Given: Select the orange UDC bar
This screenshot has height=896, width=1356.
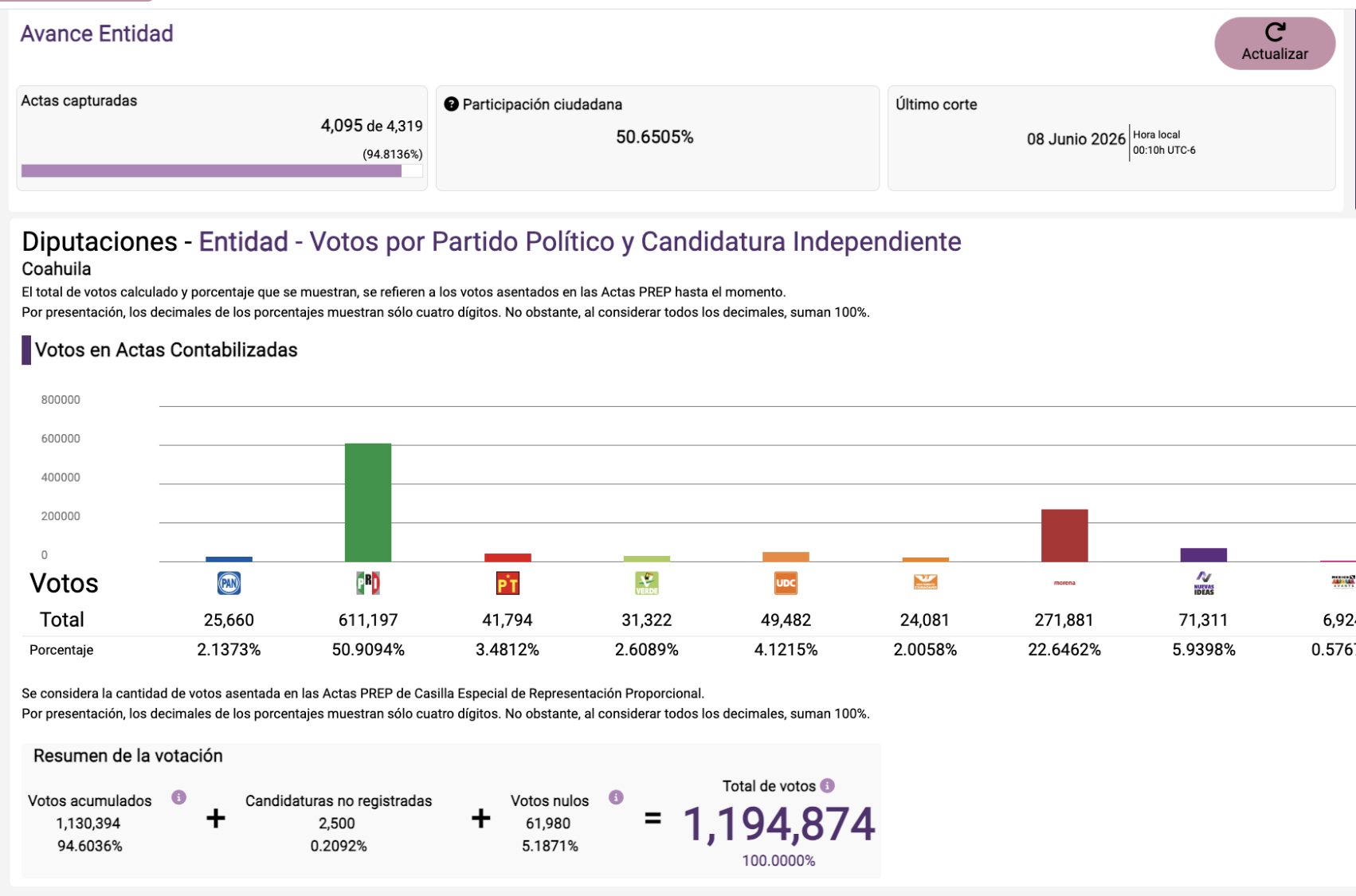Looking at the screenshot, I should [786, 557].
